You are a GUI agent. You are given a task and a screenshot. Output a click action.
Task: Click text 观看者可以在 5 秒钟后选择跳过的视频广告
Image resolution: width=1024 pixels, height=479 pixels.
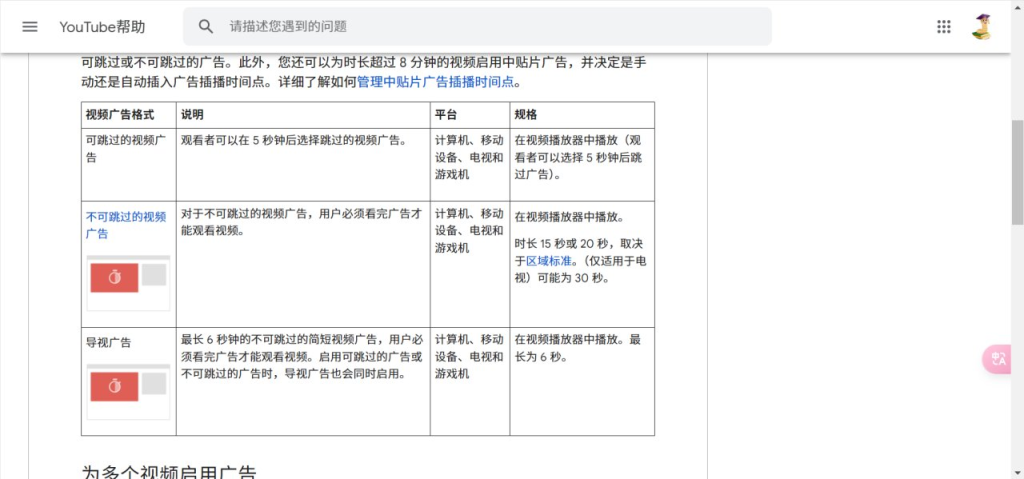(x=294, y=140)
